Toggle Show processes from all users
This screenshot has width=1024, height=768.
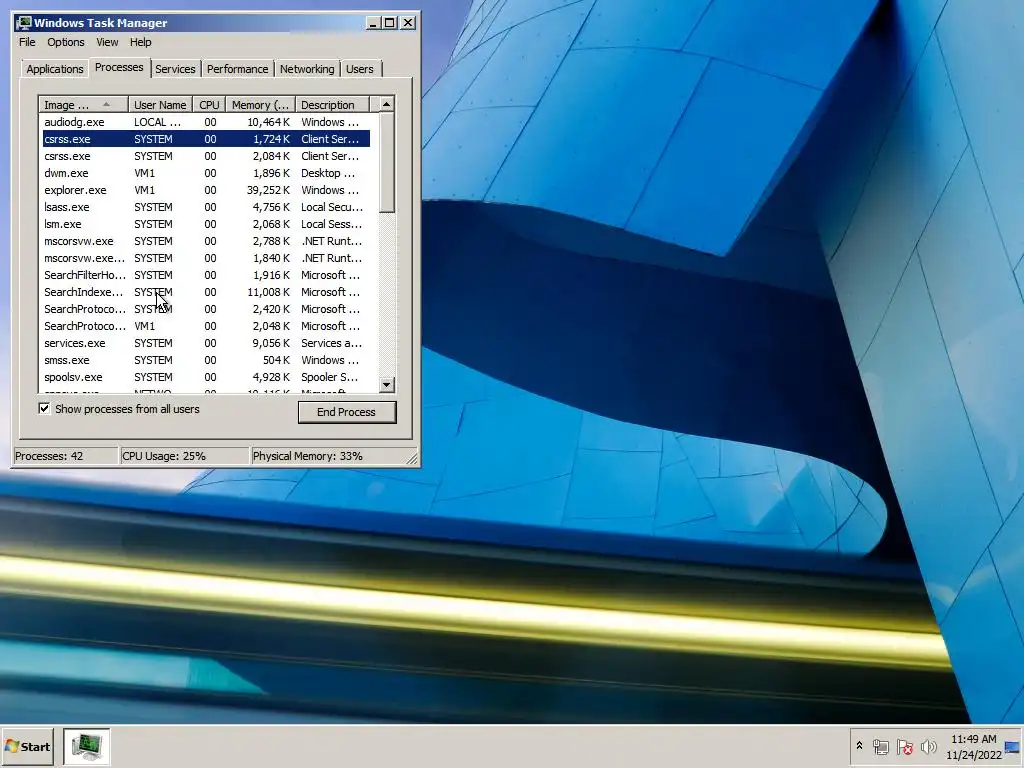44,409
